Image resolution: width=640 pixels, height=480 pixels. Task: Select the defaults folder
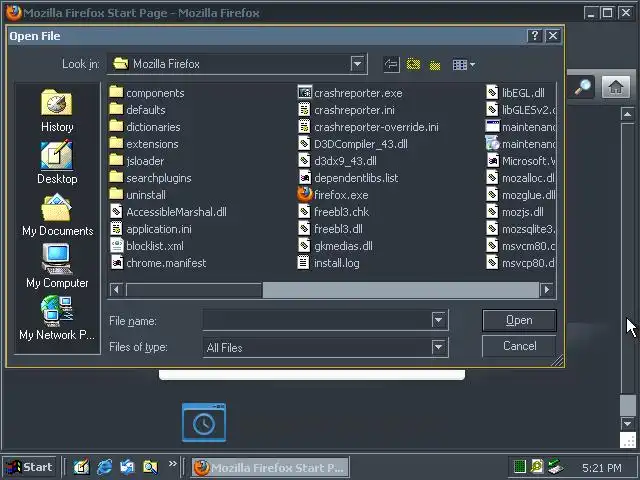click(138, 110)
